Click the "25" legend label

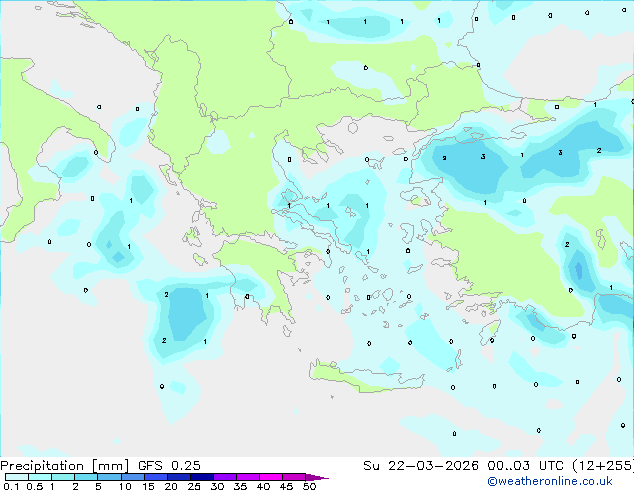tap(194, 486)
